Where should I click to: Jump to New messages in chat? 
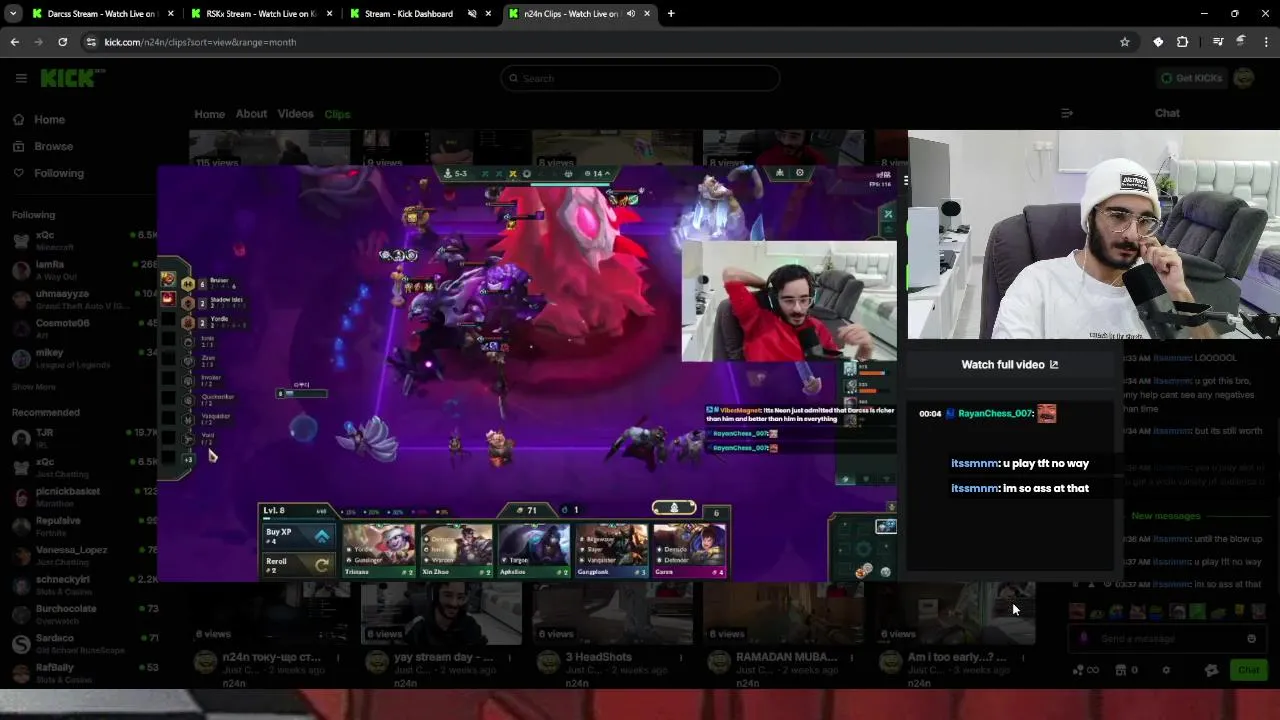click(x=1166, y=516)
